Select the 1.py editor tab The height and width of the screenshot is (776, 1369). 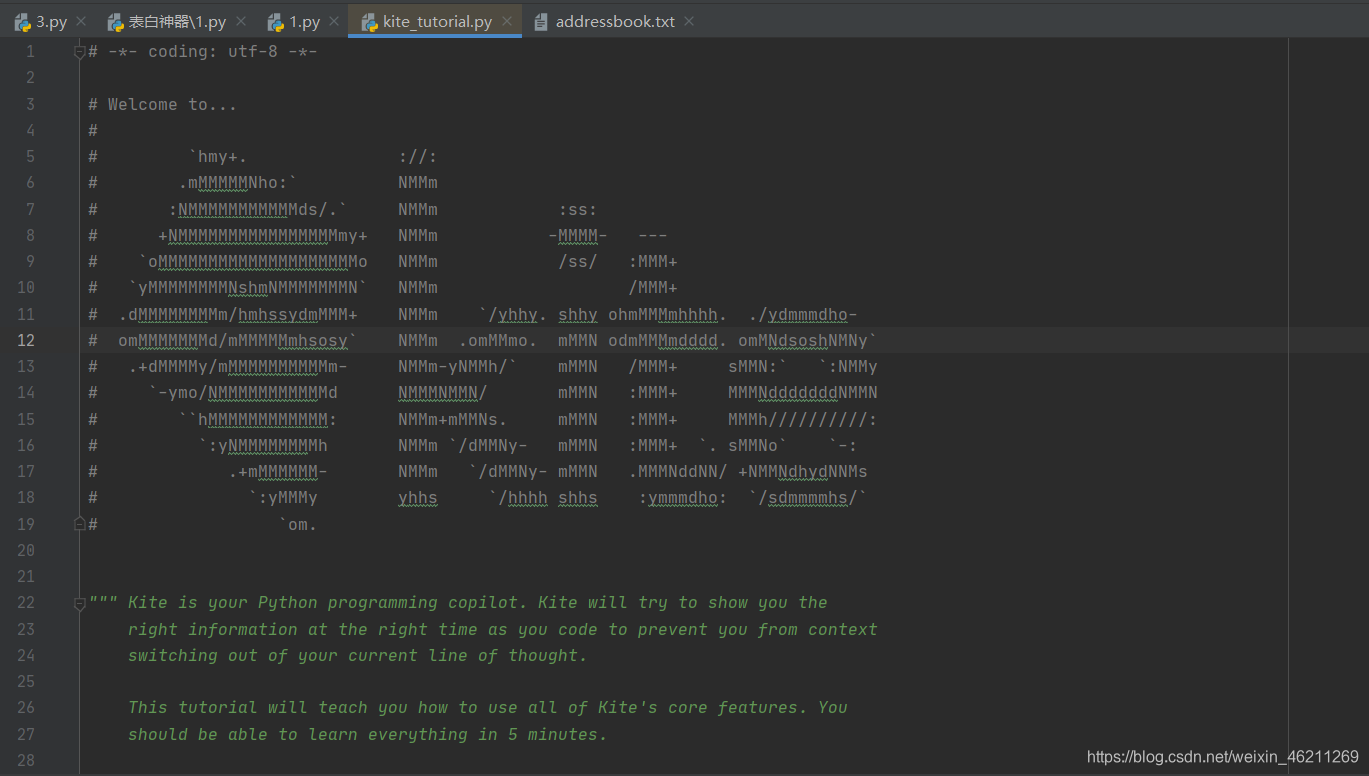tap(305, 21)
